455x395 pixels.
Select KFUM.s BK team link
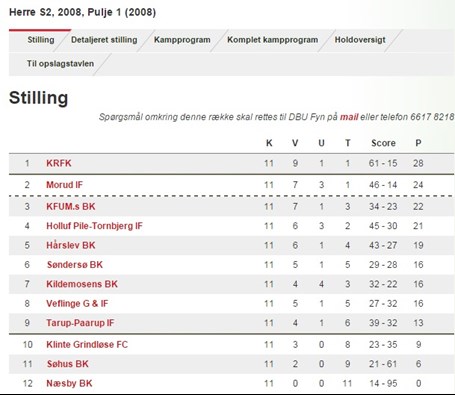click(x=71, y=207)
